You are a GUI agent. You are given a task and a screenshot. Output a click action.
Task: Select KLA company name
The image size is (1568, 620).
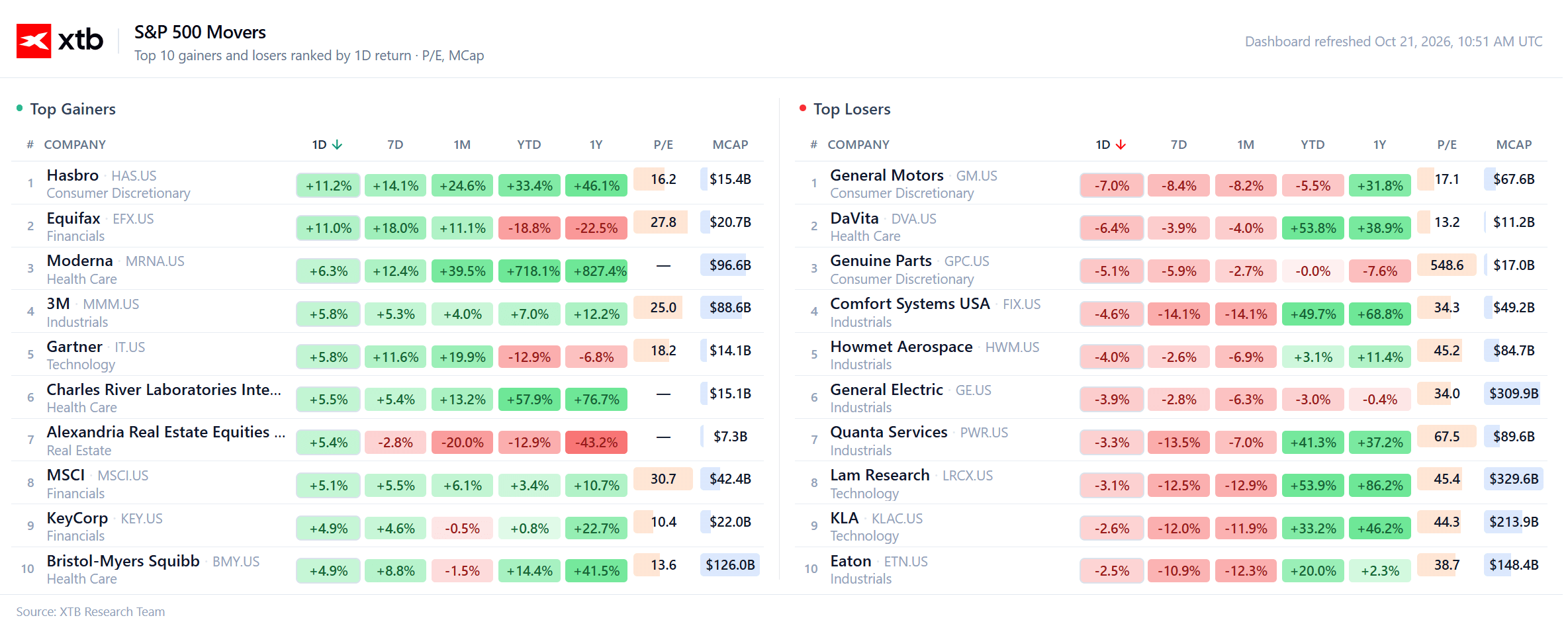[x=845, y=518]
